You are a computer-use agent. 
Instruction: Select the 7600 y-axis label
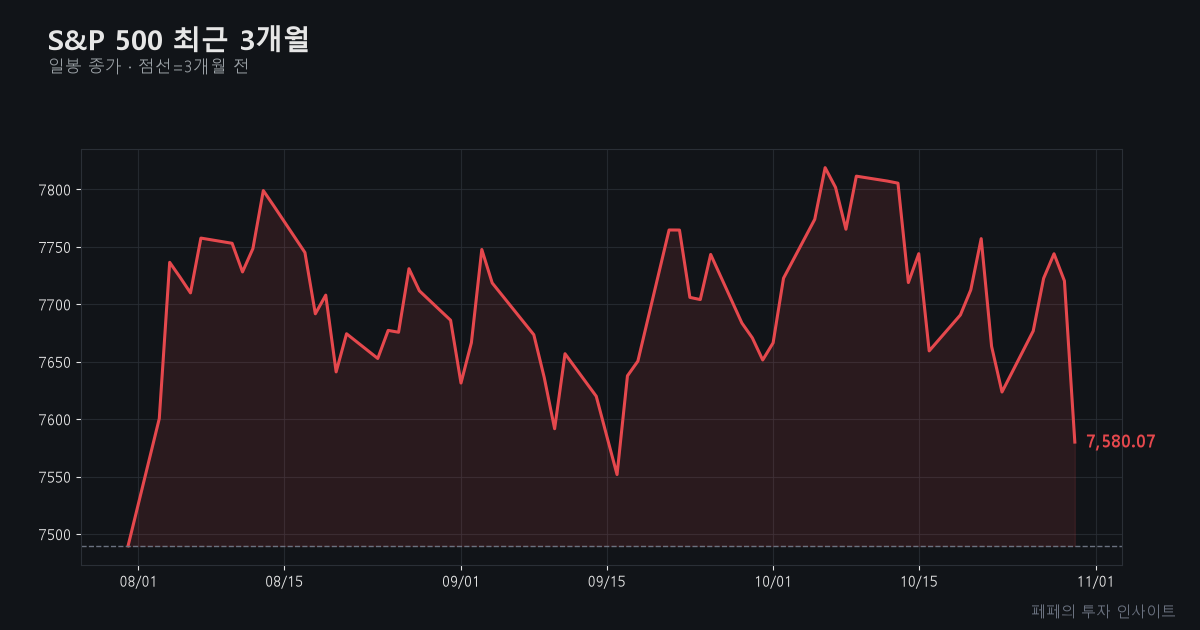(x=54, y=420)
